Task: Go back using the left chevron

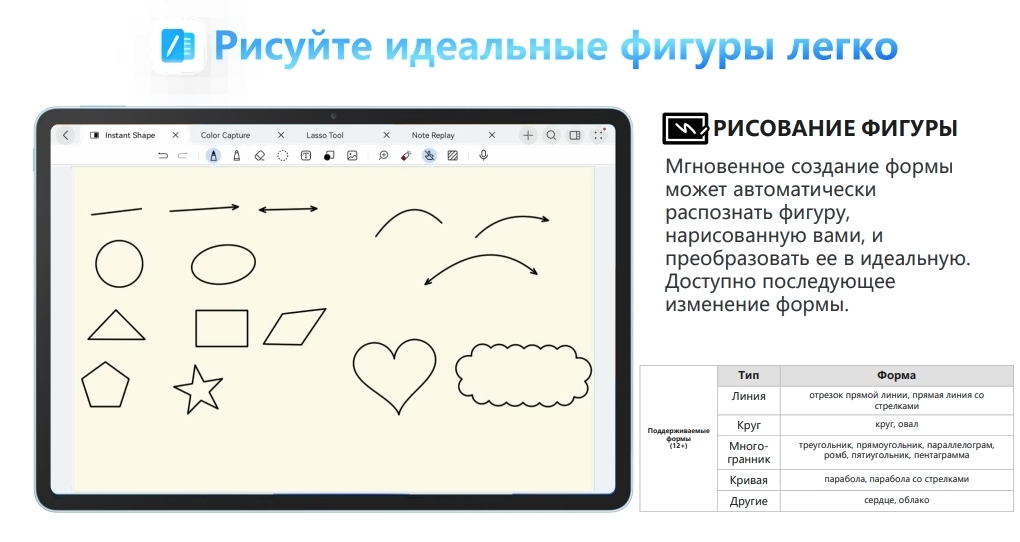Action: [66, 135]
